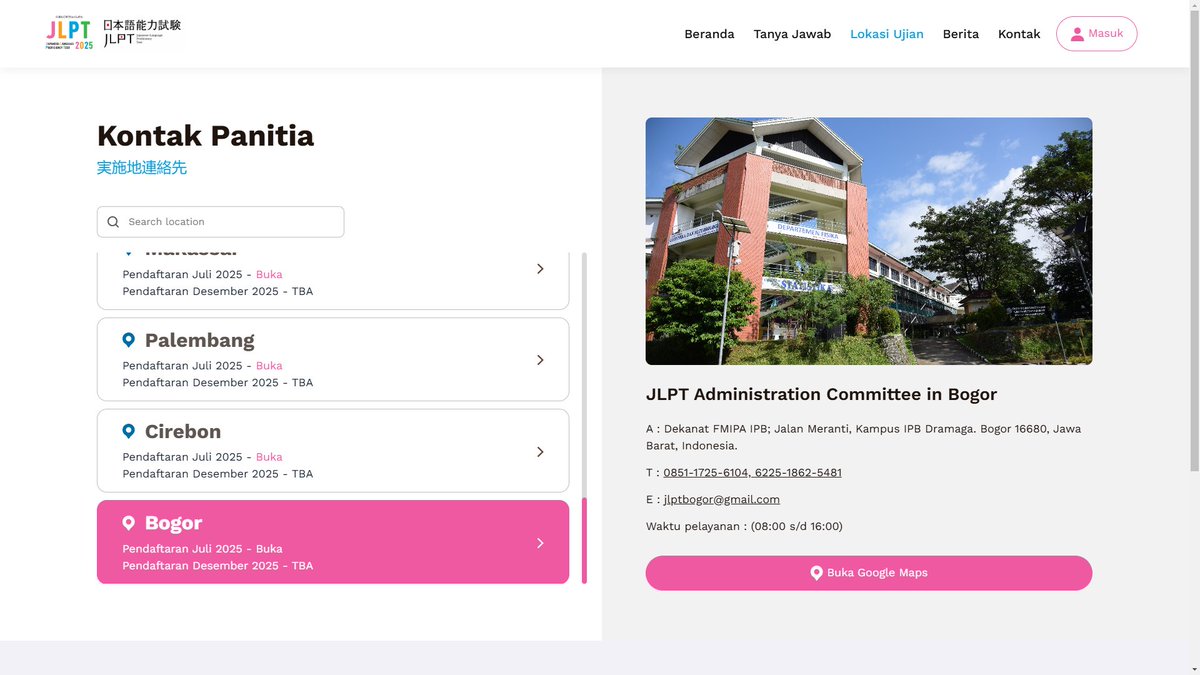Click the Cirebon location pin icon
The width and height of the screenshot is (1200, 675).
point(128,431)
